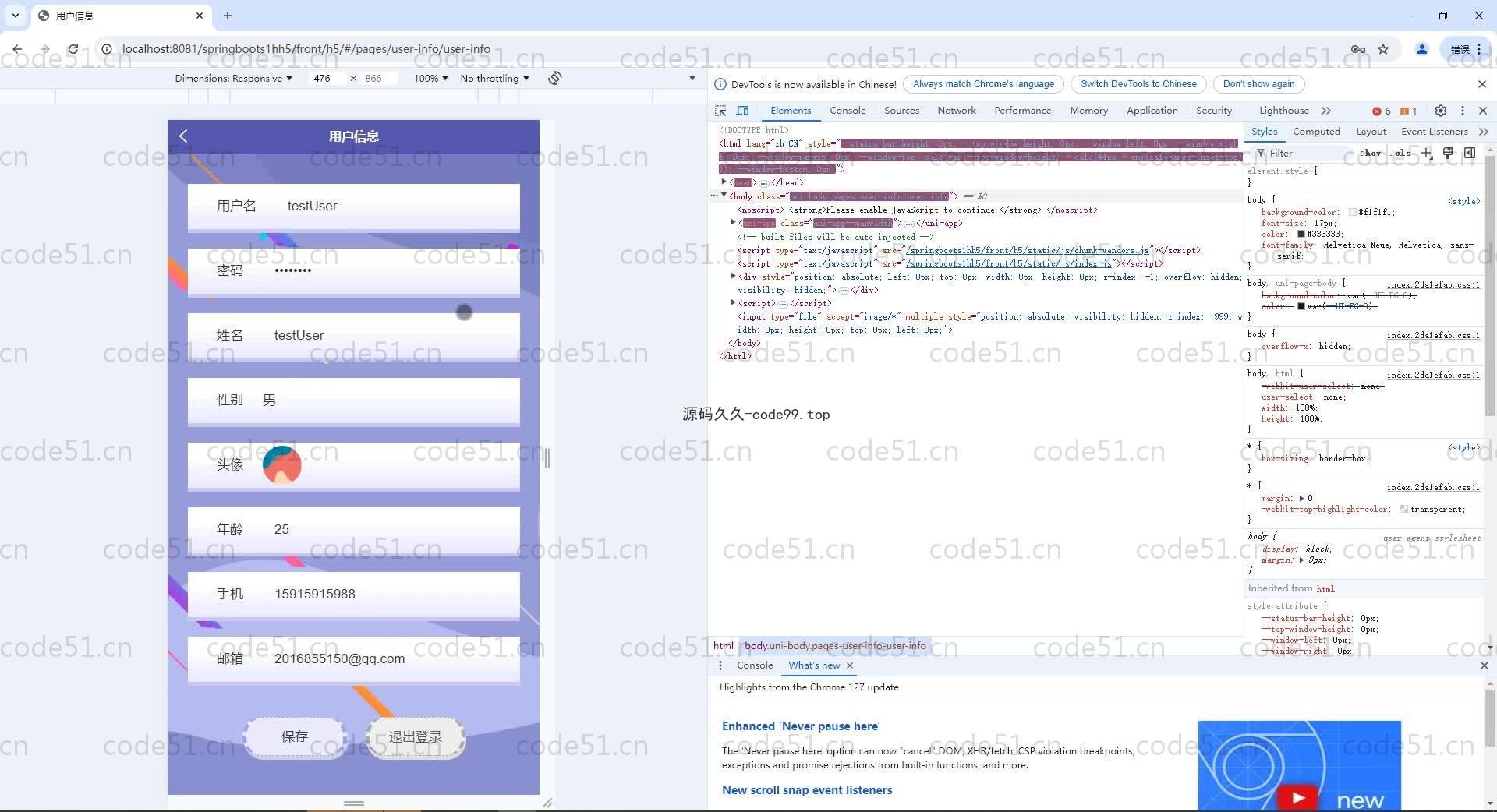Open the No throttling dropdown
Screen dimensions: 1497x812
(x=494, y=78)
